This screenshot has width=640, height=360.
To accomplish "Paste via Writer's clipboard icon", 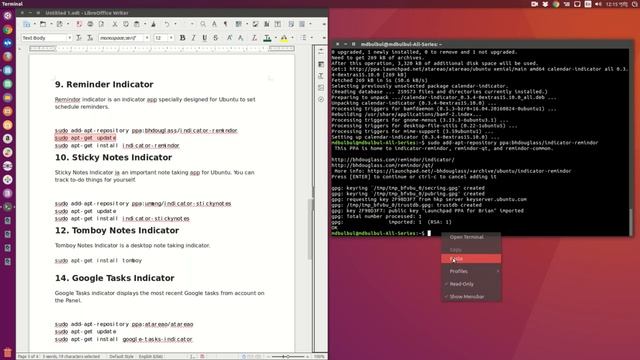I will point(137,24).
